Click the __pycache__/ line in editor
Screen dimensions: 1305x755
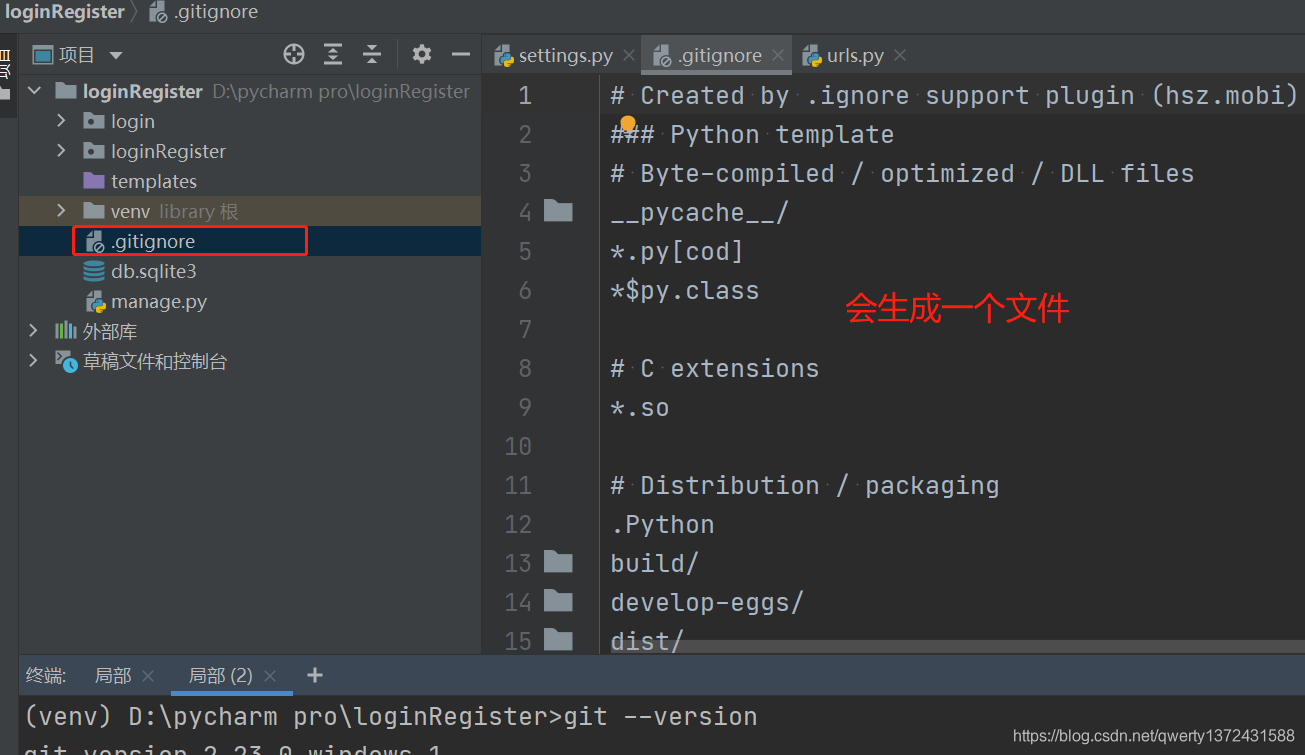[699, 212]
